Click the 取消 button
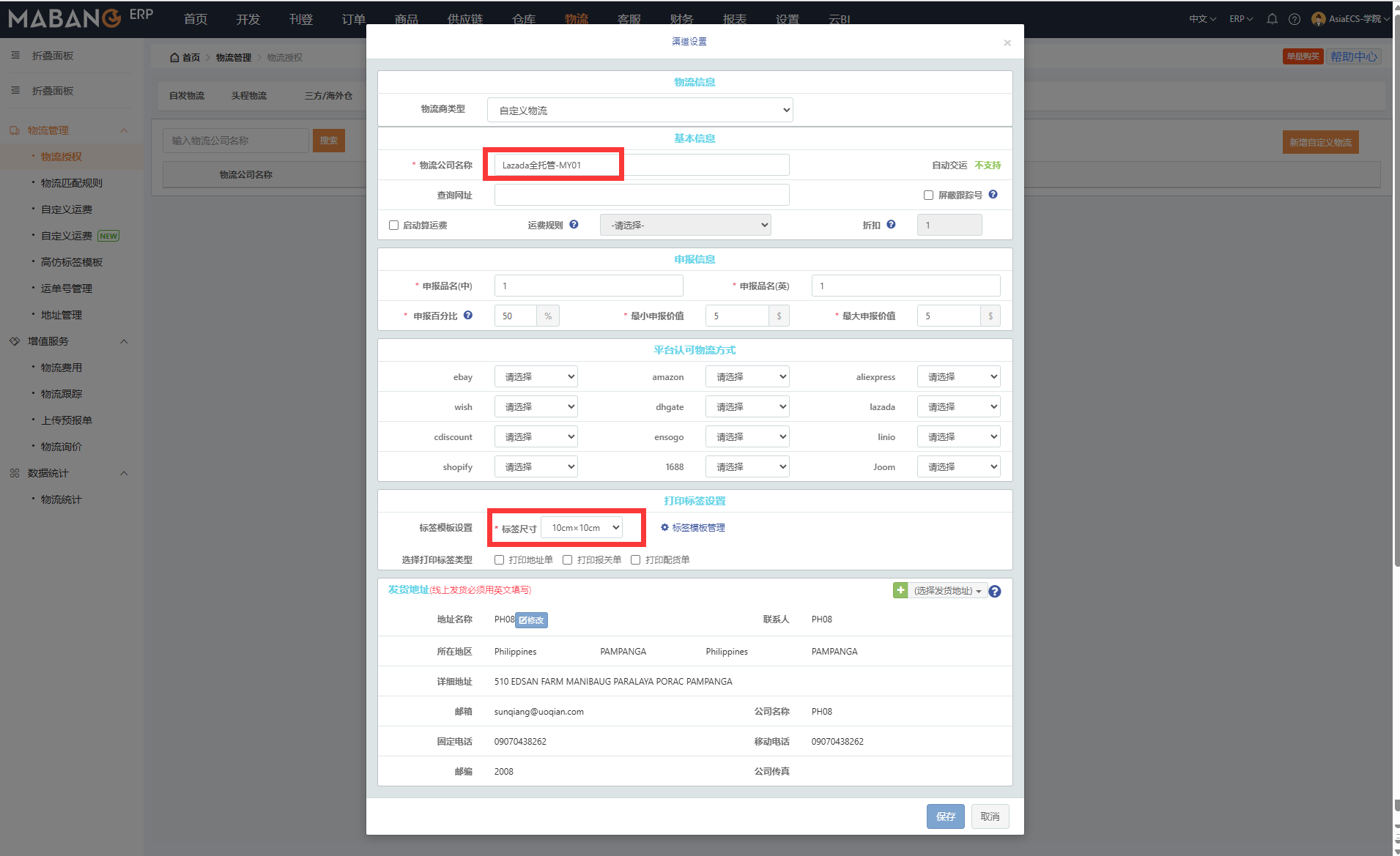The height and width of the screenshot is (856, 1400). coord(990,816)
